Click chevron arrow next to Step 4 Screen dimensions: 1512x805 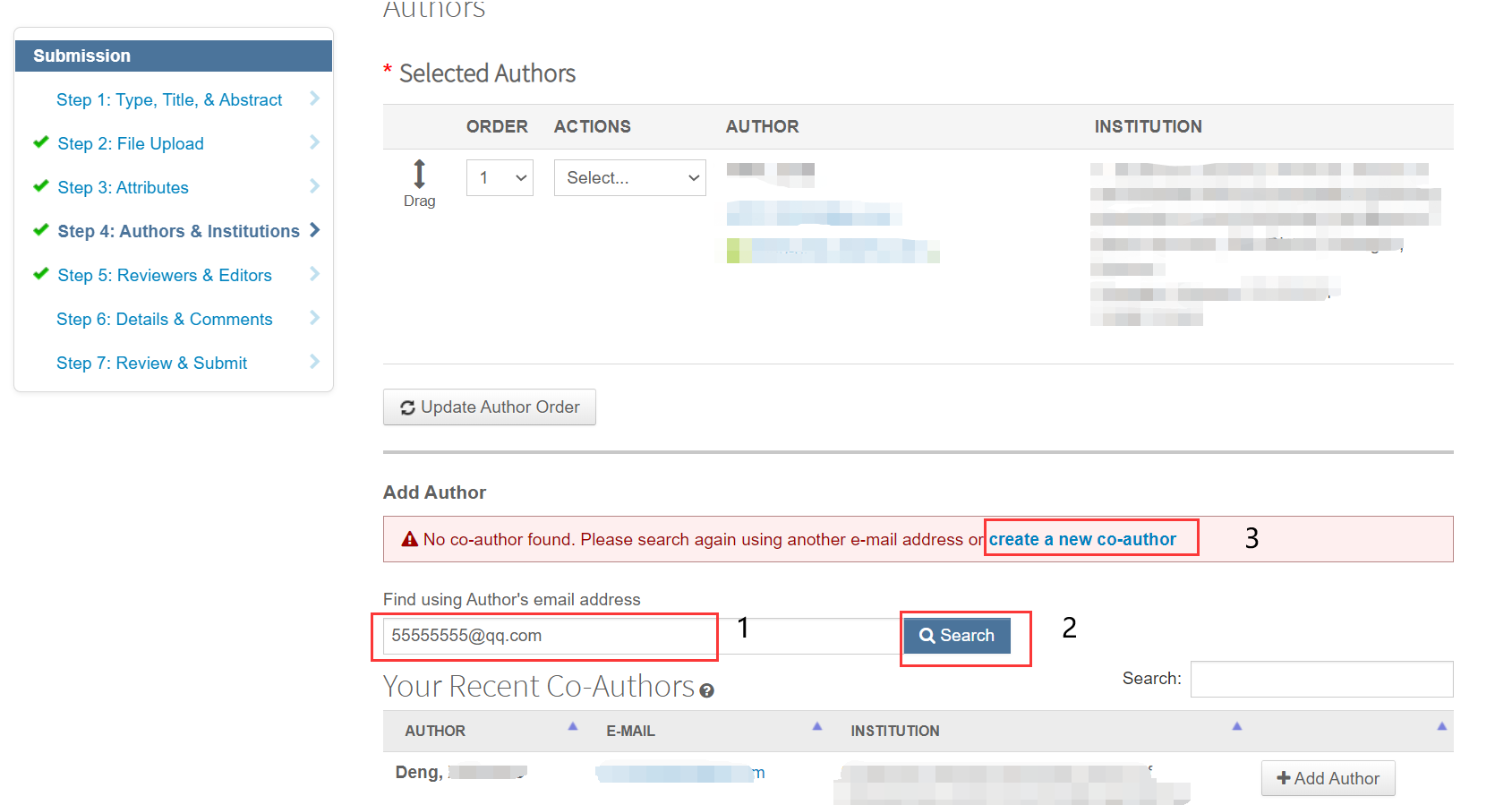[314, 230]
